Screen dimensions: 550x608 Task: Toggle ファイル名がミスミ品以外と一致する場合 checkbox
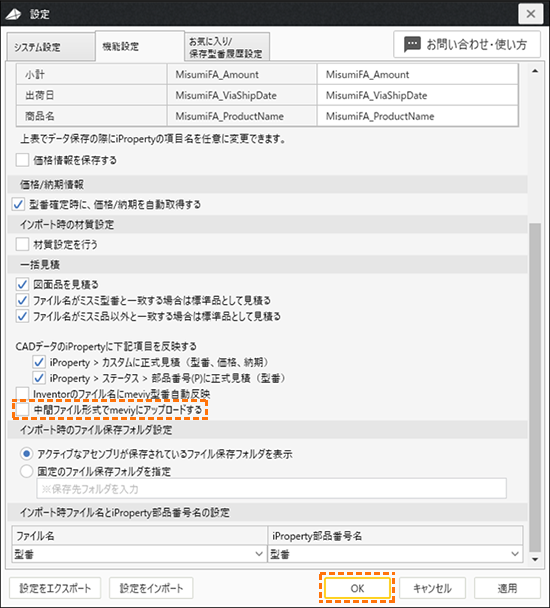tap(22, 316)
